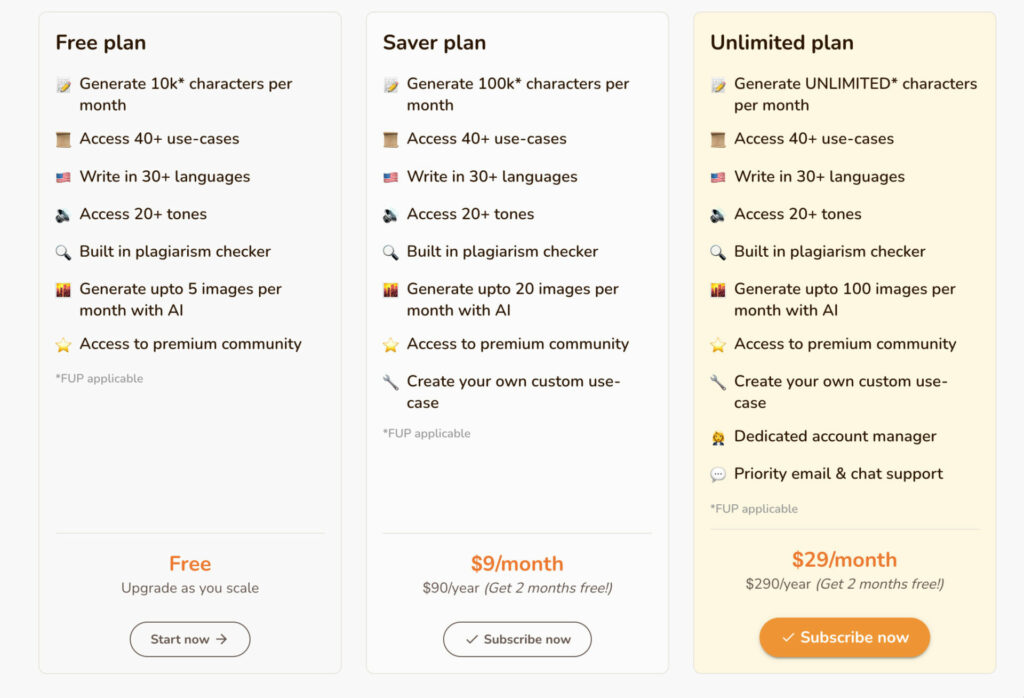Click Dedicated account manager feature text
The image size is (1024, 698).
[835, 436]
